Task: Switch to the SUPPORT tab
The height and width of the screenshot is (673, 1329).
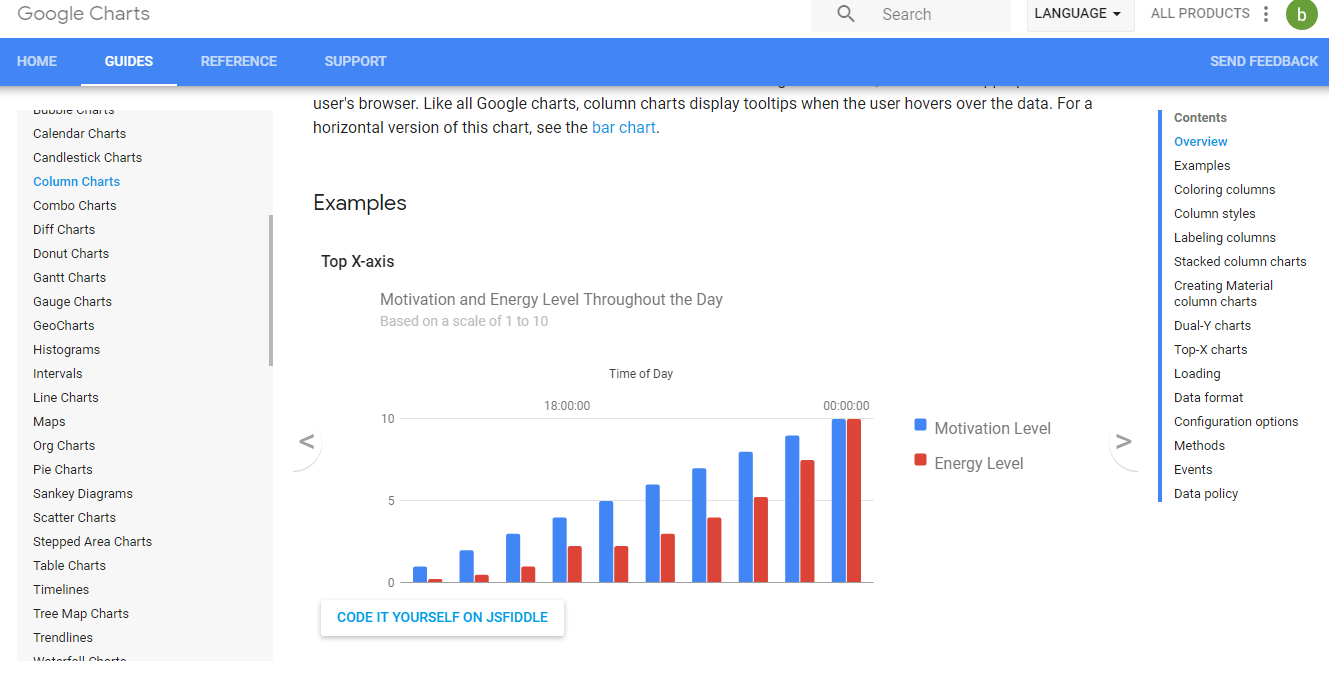Action: [355, 61]
